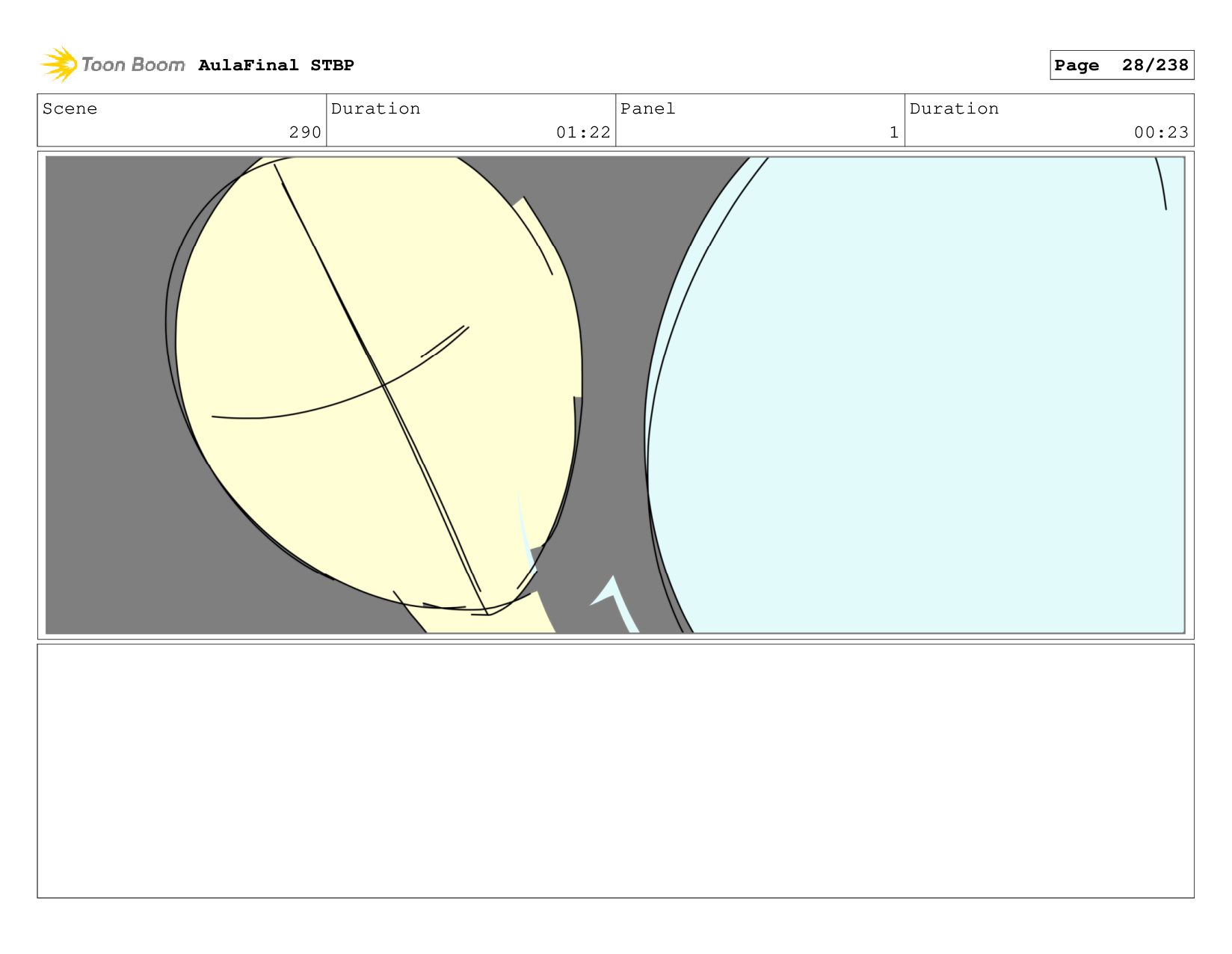
Task: Click the 'Duration' label beside Panel
Action: coord(954,108)
